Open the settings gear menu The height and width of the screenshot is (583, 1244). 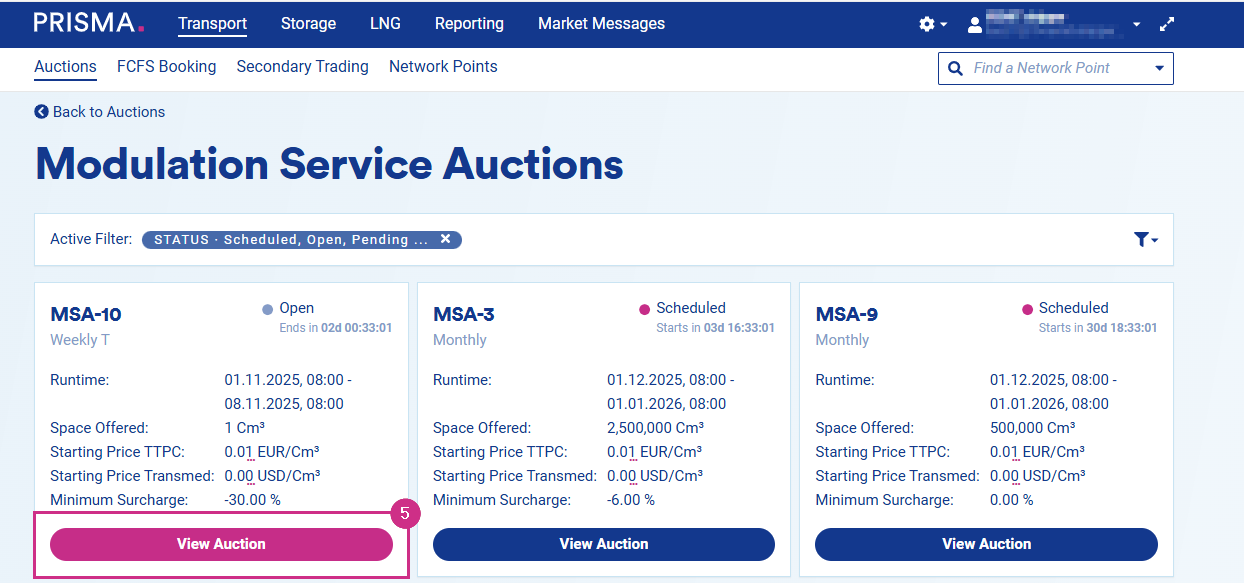tap(927, 24)
